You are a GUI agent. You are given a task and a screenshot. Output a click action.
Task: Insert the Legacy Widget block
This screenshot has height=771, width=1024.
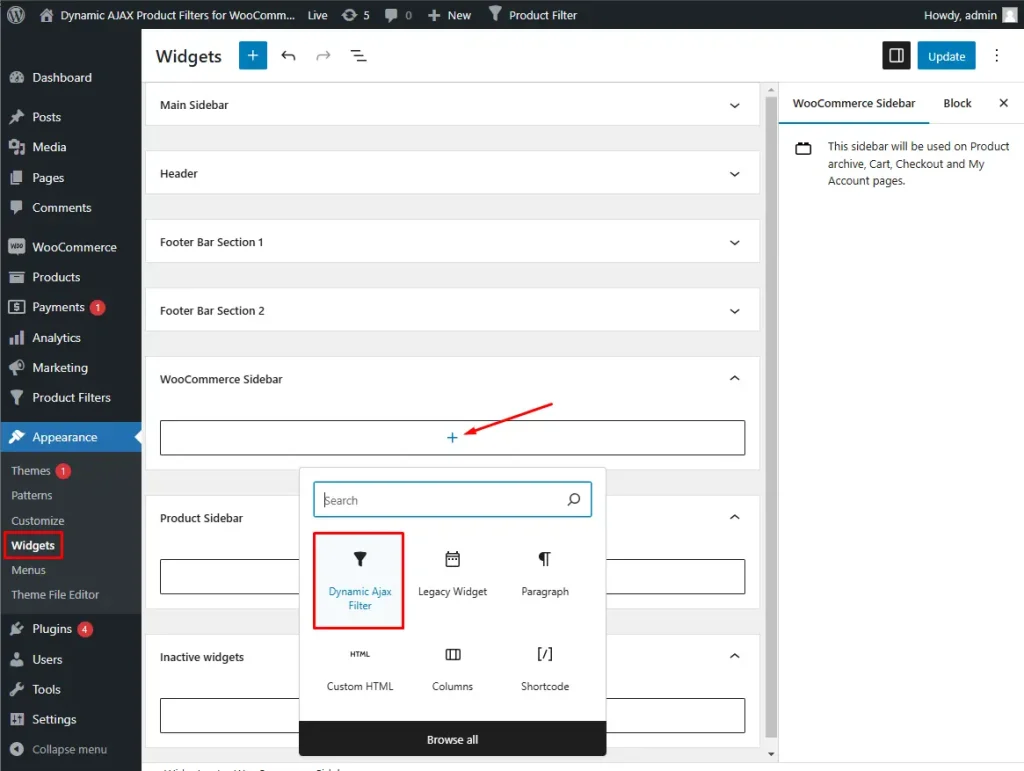click(452, 575)
